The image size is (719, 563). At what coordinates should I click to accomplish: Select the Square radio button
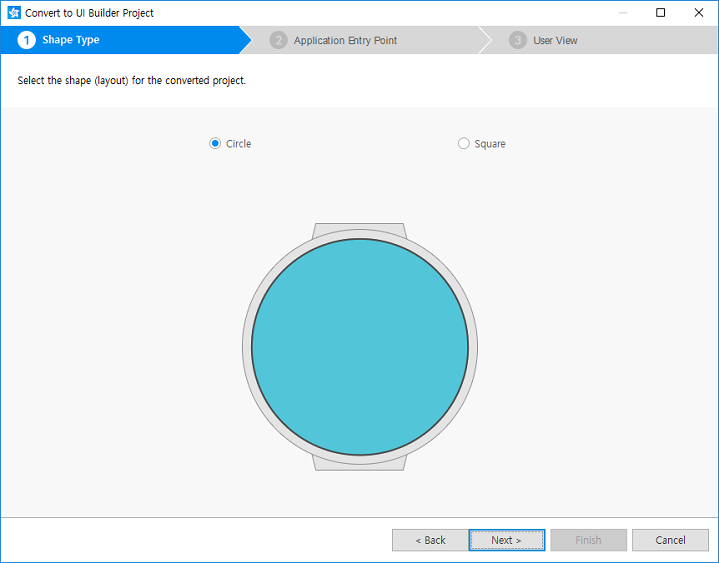(x=463, y=144)
